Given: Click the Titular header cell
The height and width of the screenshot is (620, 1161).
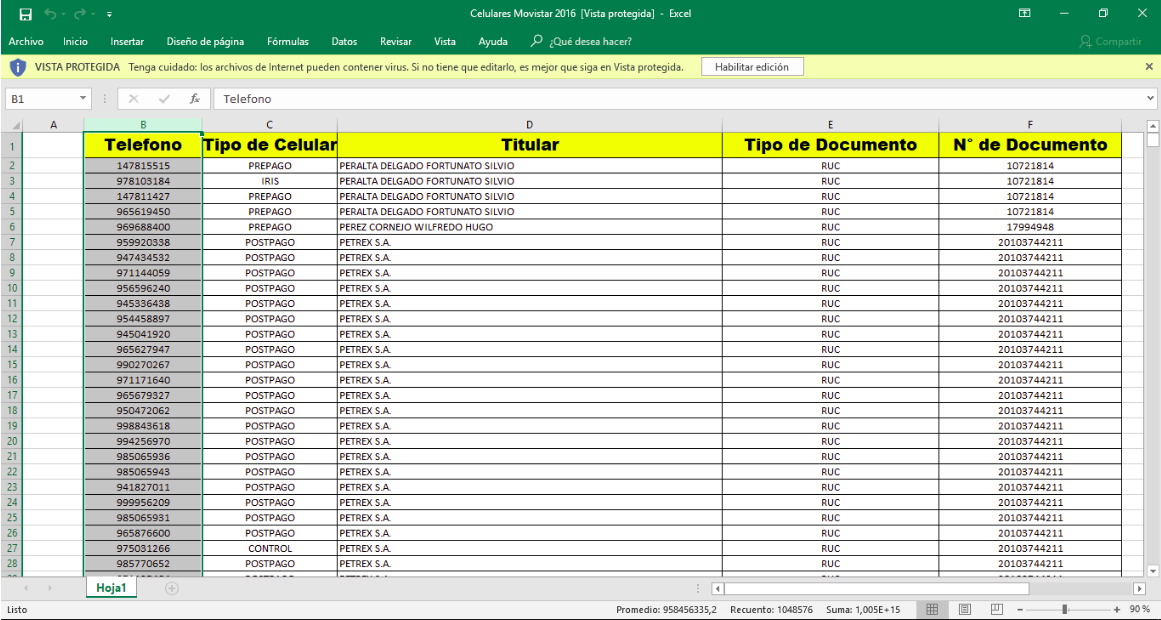Looking at the screenshot, I should 529,144.
